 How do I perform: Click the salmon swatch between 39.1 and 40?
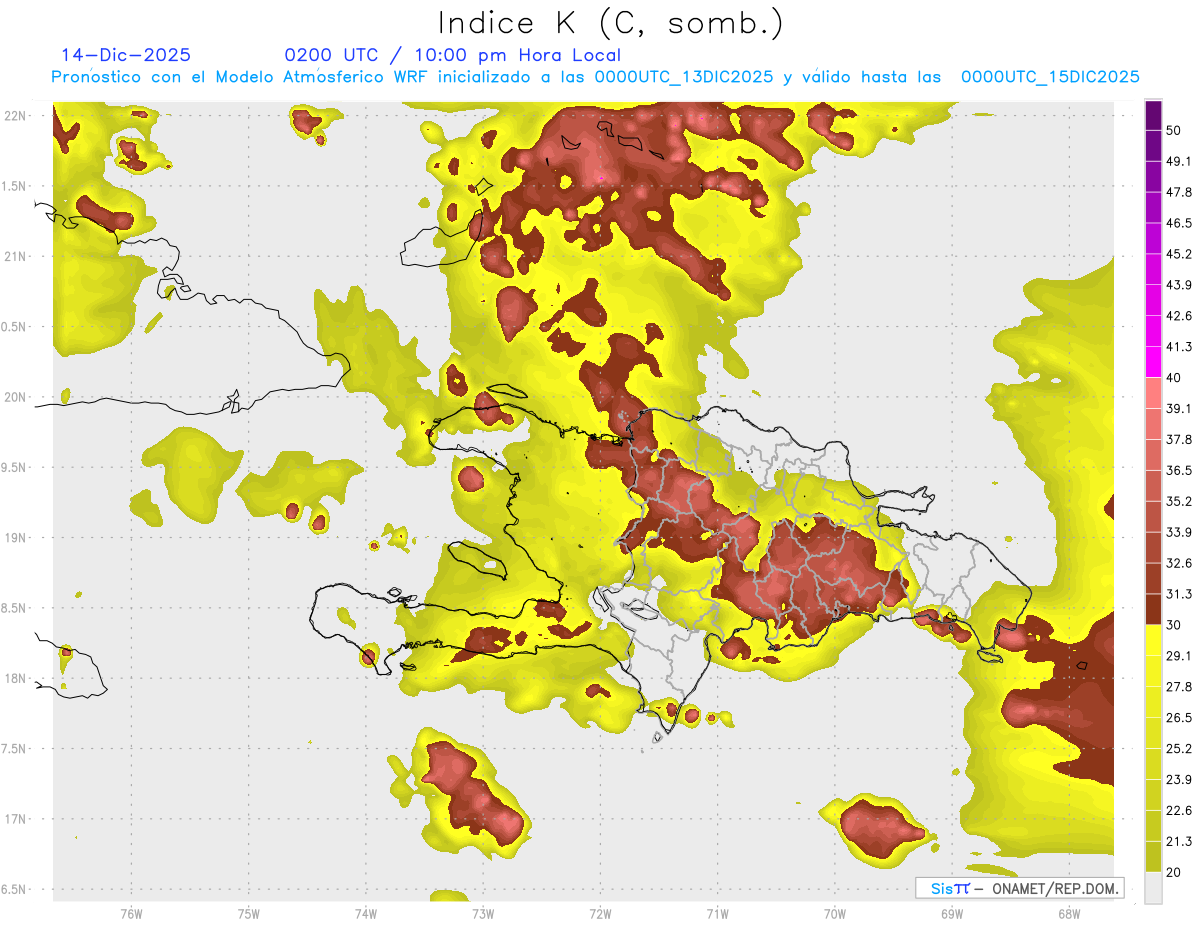coord(1153,393)
